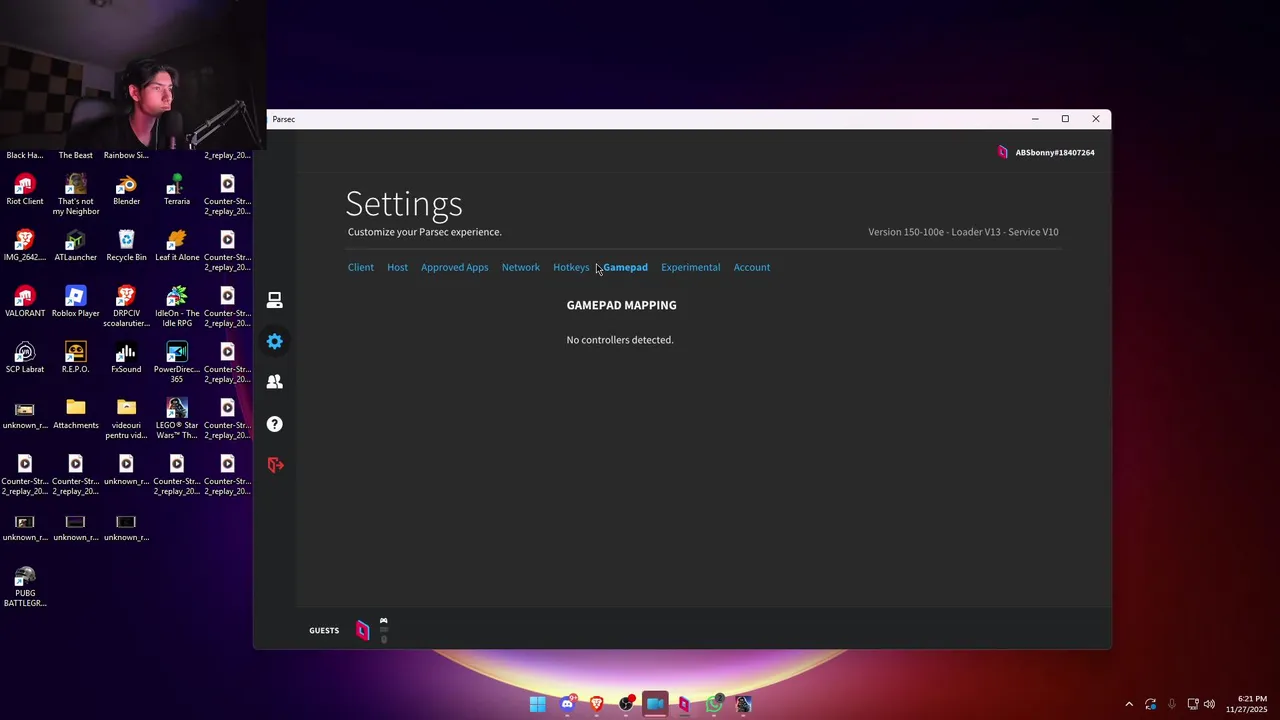Open the Account tab
The height and width of the screenshot is (720, 1280).
coord(751,267)
